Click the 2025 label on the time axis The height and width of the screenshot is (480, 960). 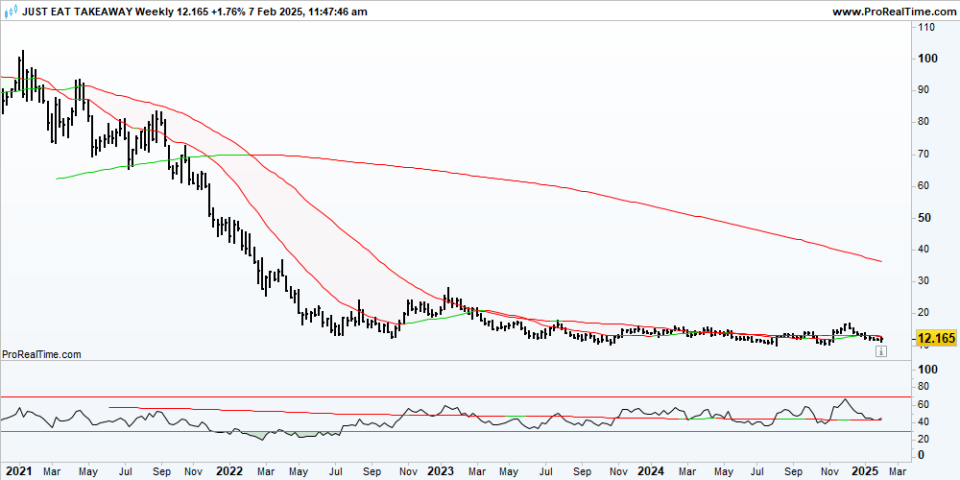866,471
